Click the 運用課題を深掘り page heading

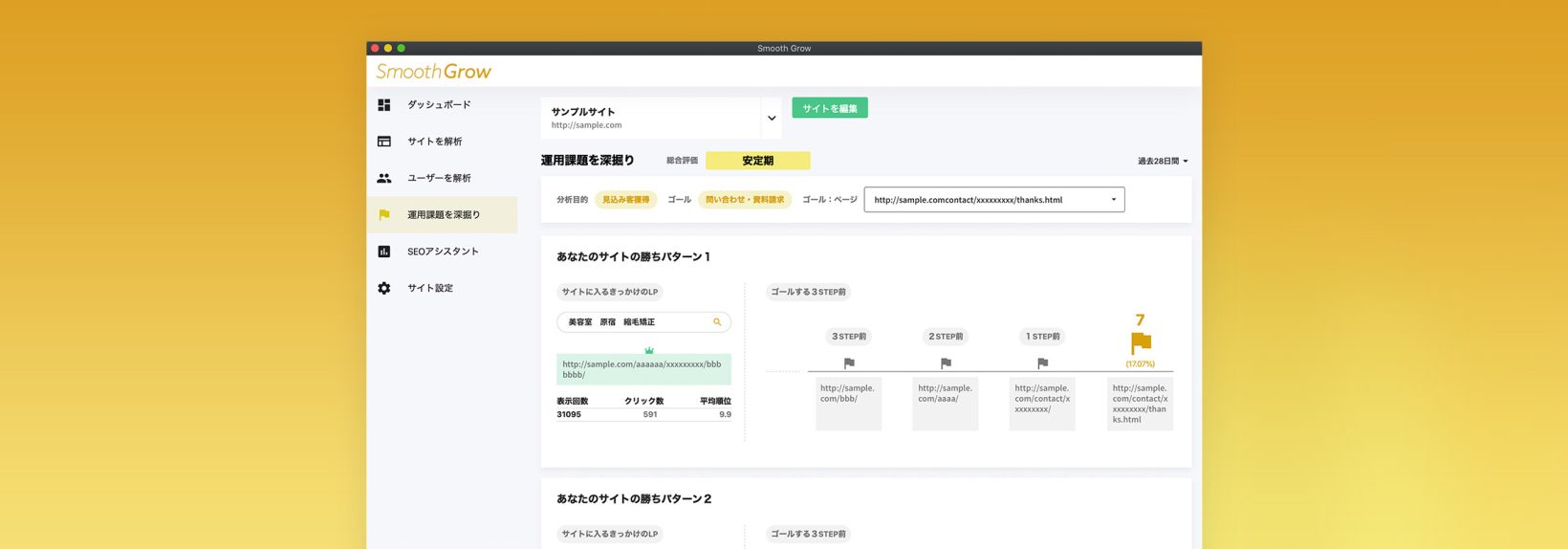tap(587, 160)
